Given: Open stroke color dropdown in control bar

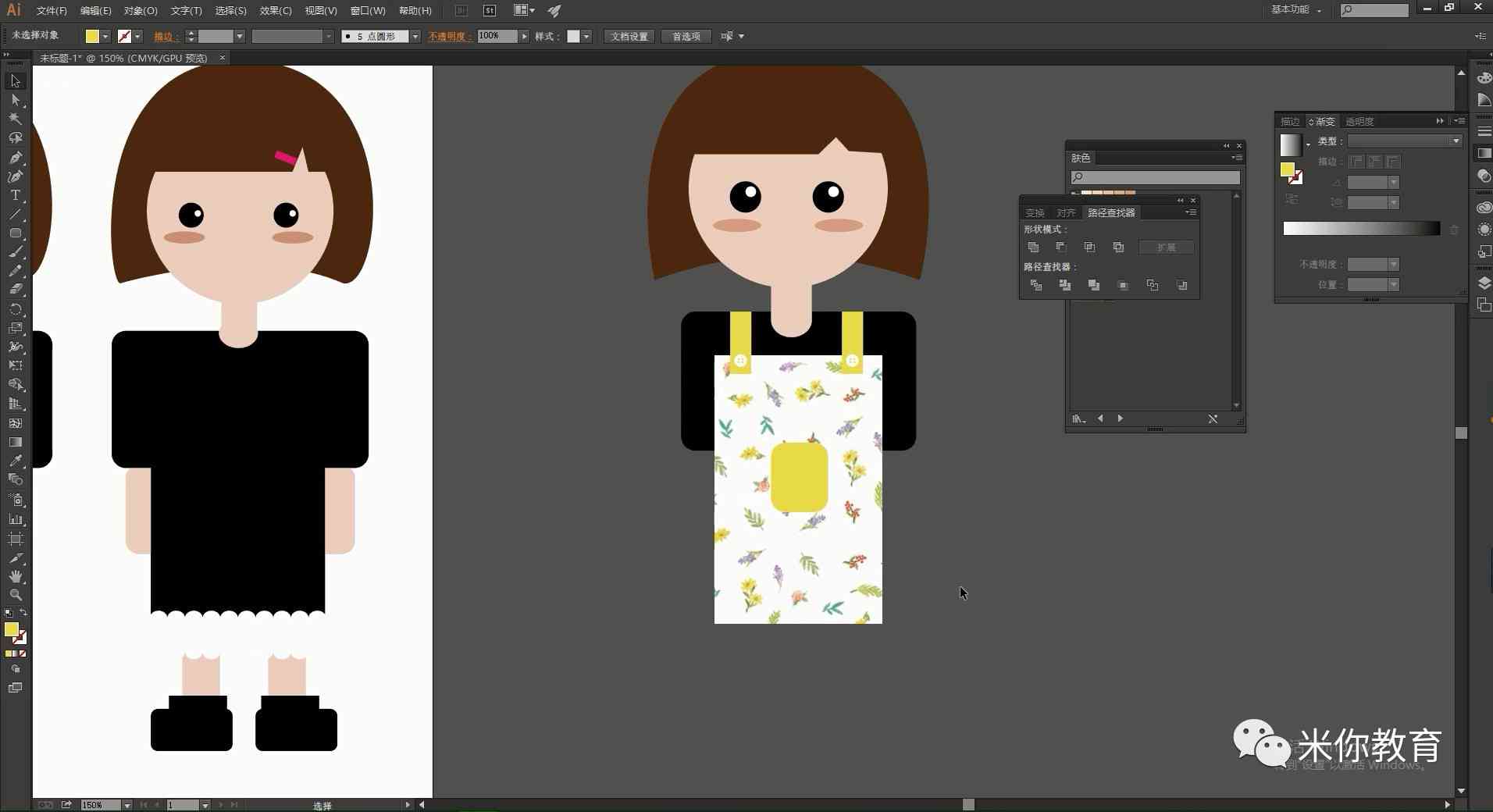Looking at the screenshot, I should click(x=137, y=37).
